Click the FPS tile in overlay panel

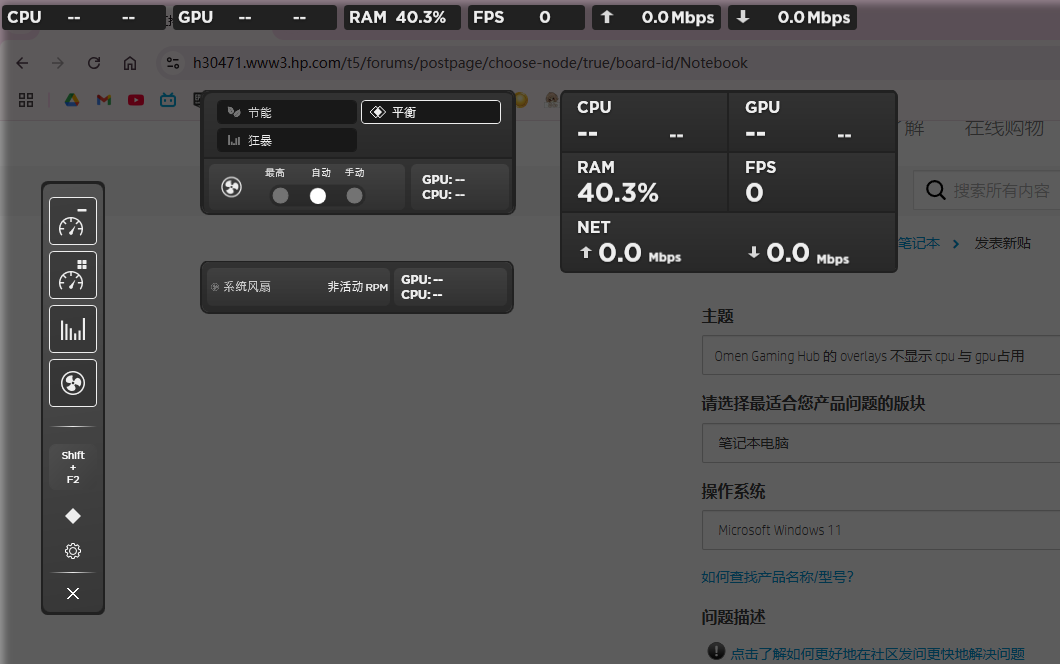[x=812, y=183]
